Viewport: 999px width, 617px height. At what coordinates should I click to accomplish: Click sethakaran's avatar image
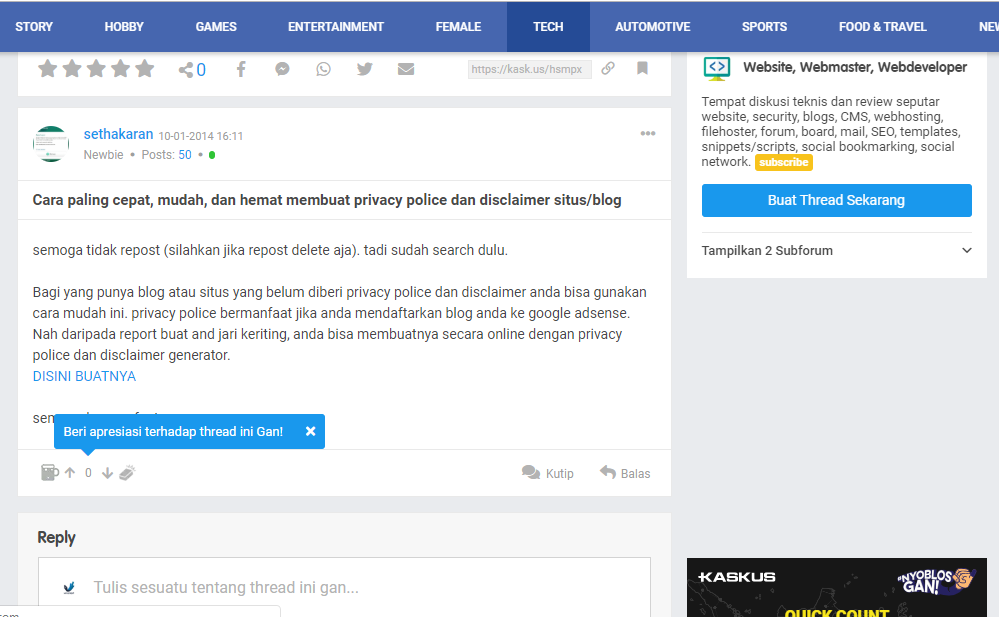pyautogui.click(x=51, y=144)
